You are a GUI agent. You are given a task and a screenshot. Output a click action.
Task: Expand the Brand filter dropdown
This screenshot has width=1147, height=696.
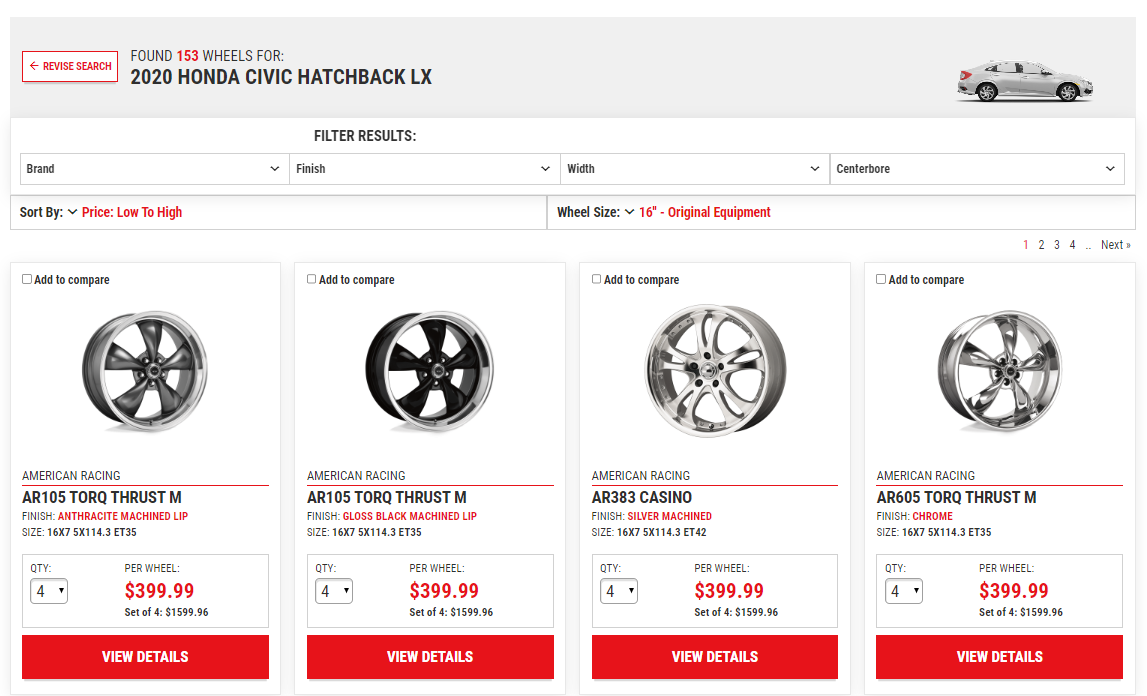point(154,169)
